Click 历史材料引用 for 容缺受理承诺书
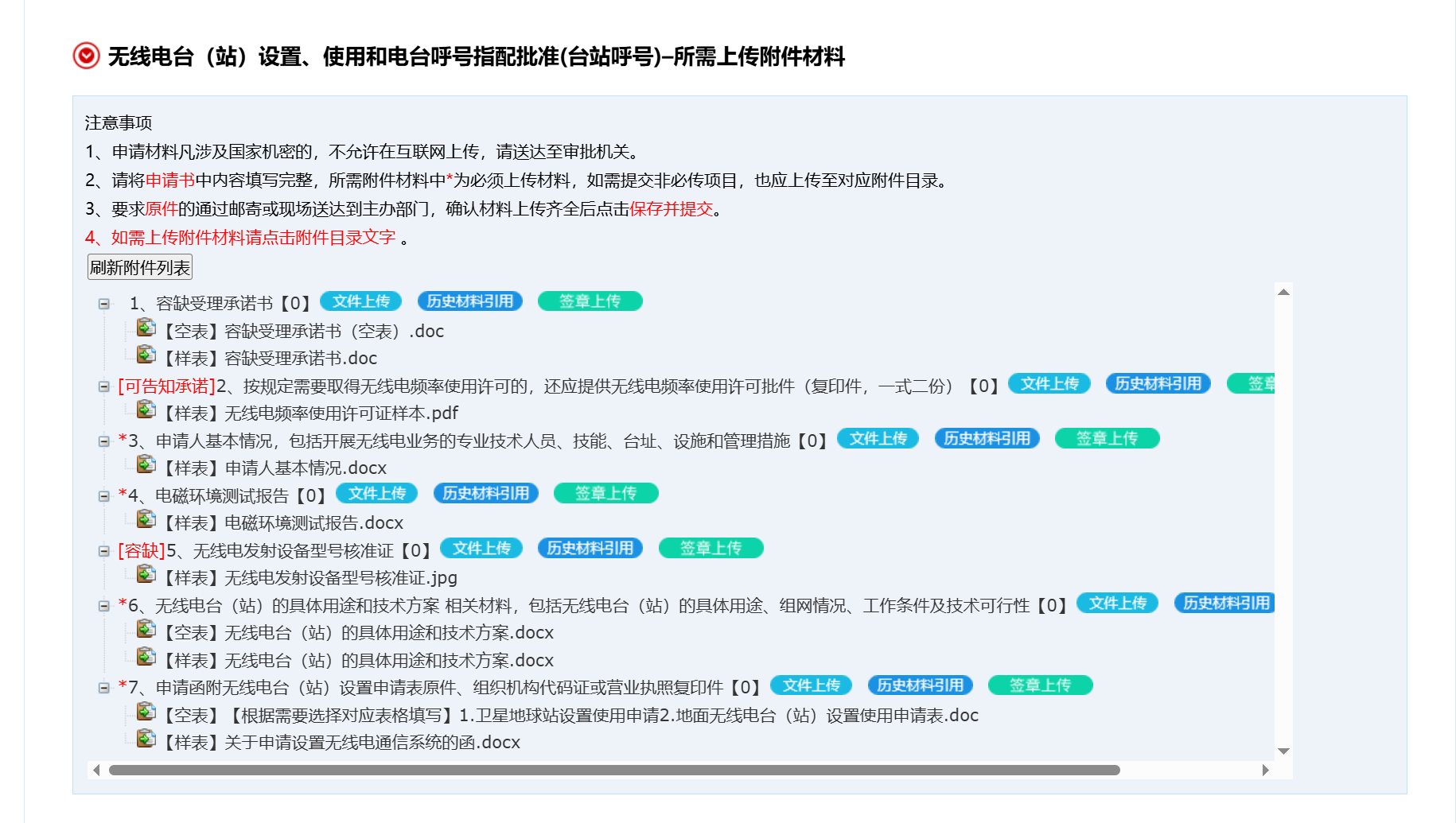This screenshot has height=823, width=1456. [470, 301]
